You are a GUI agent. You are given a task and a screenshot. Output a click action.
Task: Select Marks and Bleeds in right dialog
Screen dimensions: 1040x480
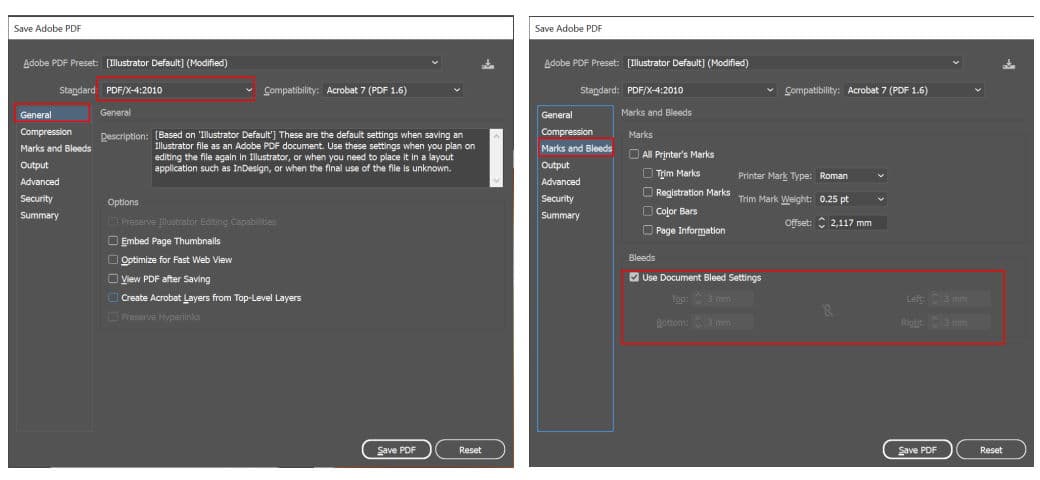tap(576, 149)
